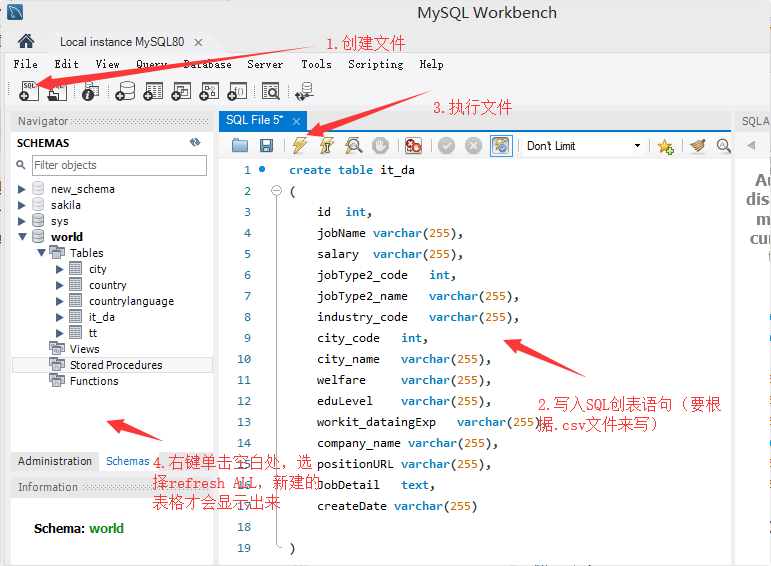Viewport: 771px width, 566px height.
Task: Refresh schemas icon in SCHEMAS header
Action: [x=195, y=142]
